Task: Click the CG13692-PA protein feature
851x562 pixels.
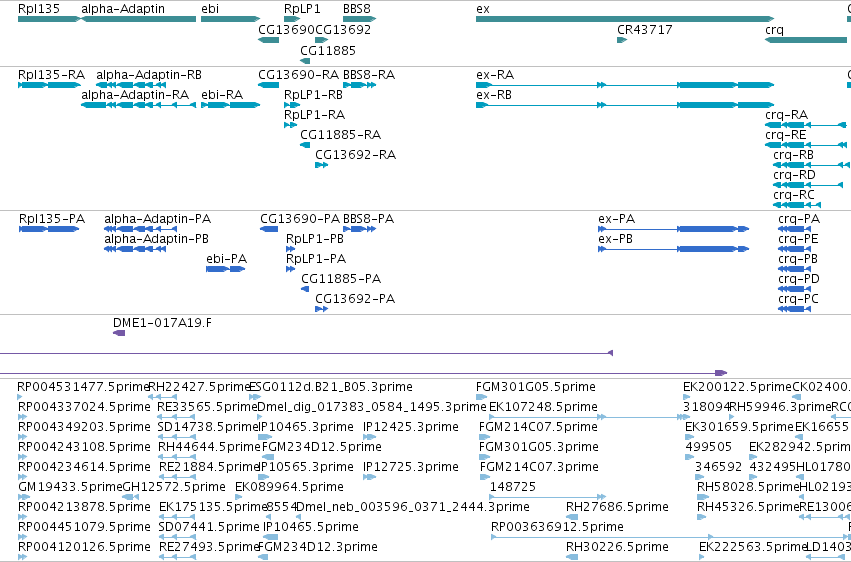Action: [321, 309]
